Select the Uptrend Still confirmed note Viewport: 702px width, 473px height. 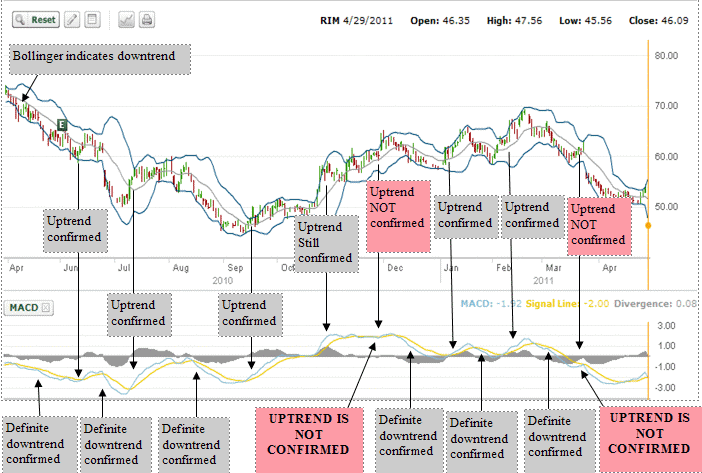(326, 244)
